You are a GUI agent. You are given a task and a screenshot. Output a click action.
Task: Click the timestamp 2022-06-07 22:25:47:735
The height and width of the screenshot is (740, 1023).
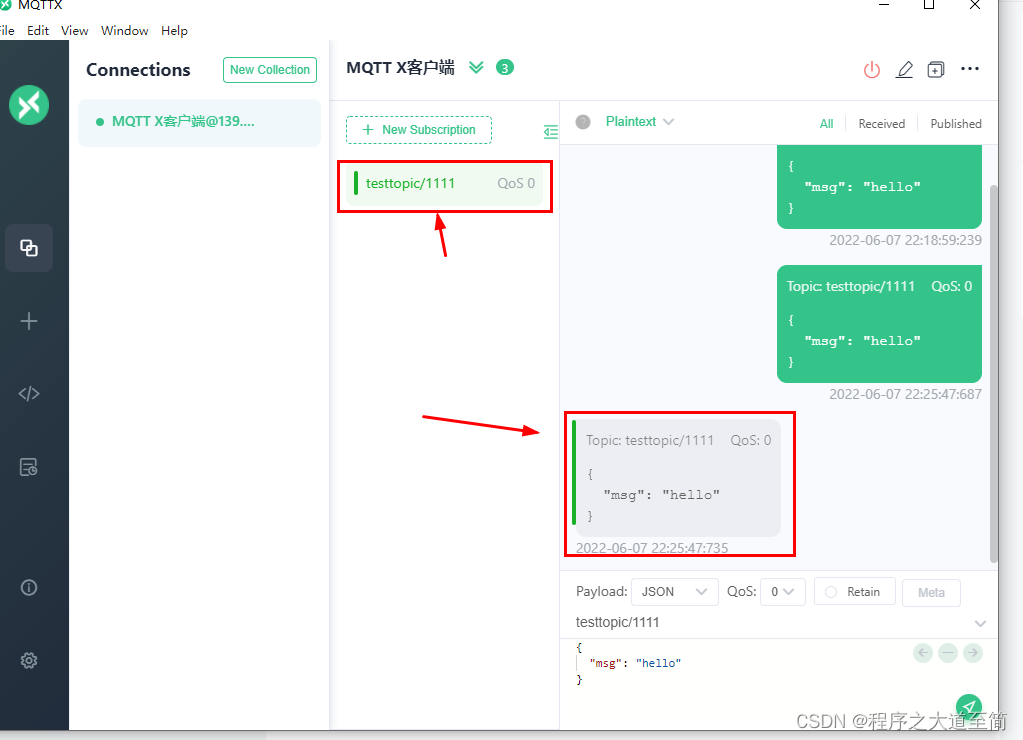click(652, 548)
